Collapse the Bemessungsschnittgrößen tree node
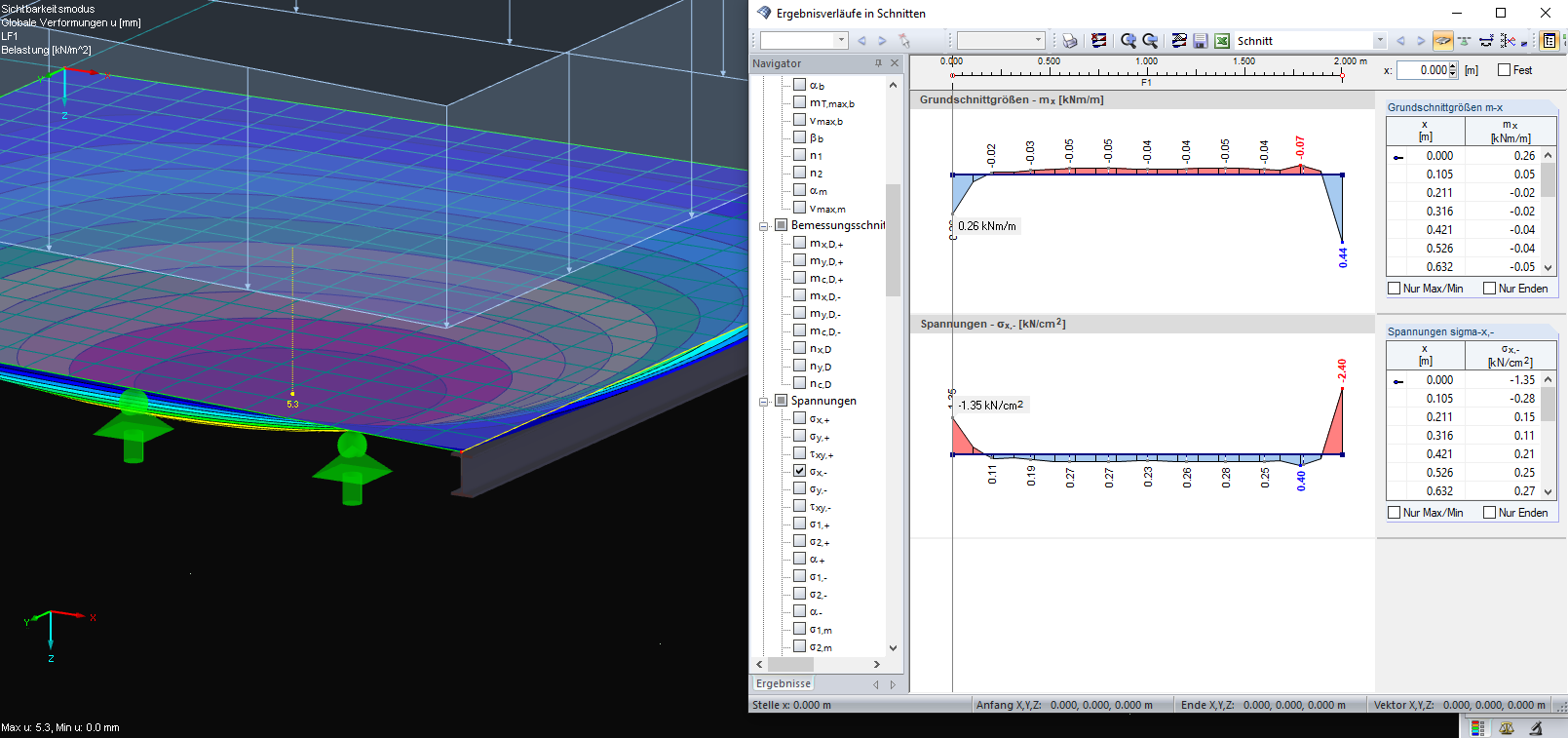Screen dimensions: 1568x738 tap(764, 226)
